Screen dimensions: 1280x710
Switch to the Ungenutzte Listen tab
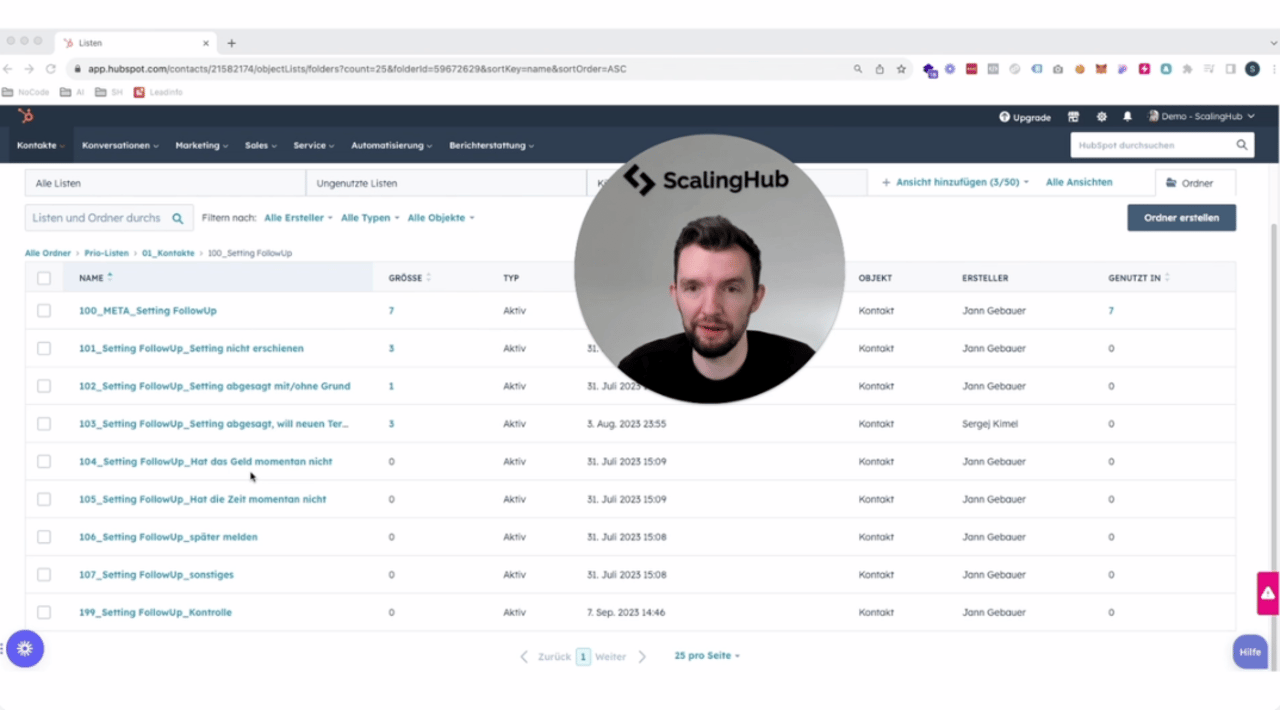pos(446,183)
